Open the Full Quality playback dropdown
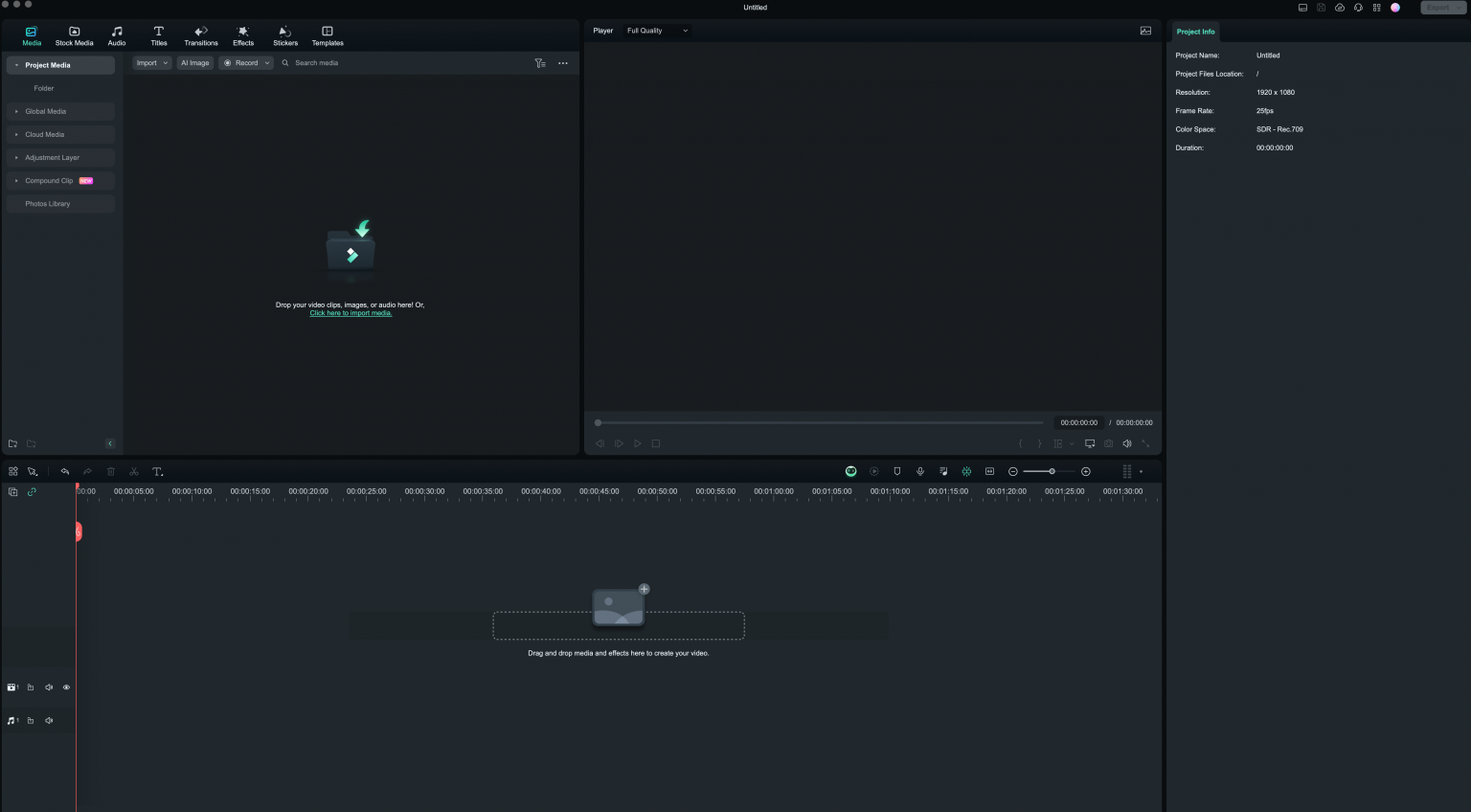This screenshot has width=1471, height=812. click(656, 30)
